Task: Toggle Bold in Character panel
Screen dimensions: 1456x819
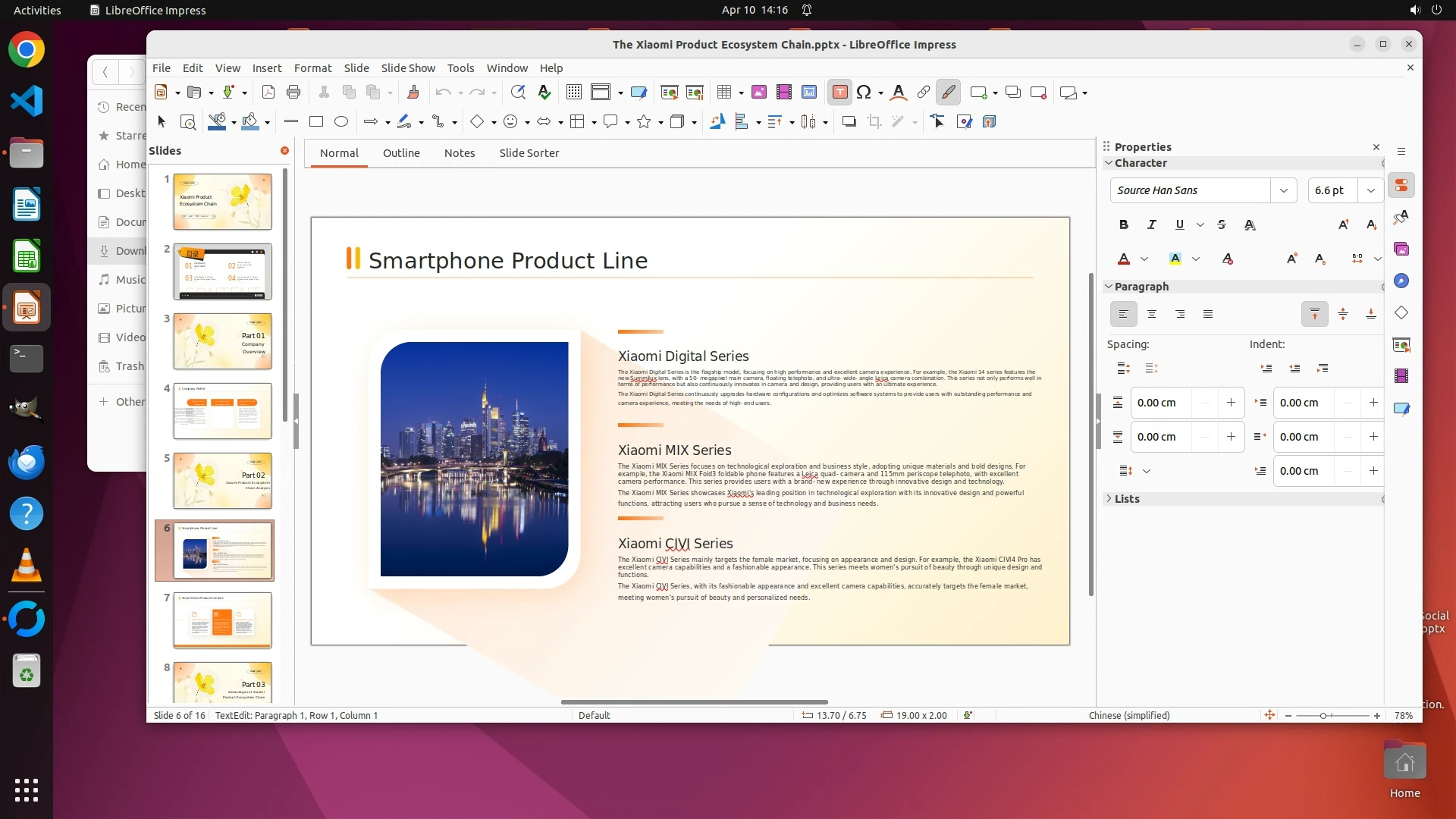Action: 1124,224
